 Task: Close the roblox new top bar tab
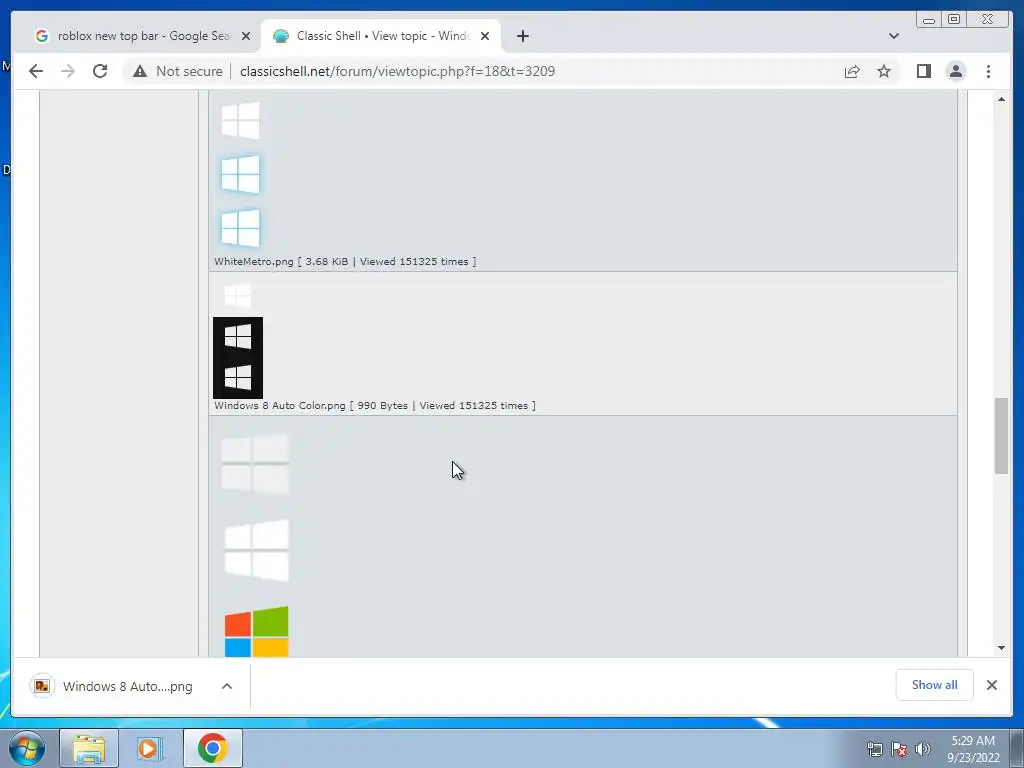pyautogui.click(x=246, y=36)
